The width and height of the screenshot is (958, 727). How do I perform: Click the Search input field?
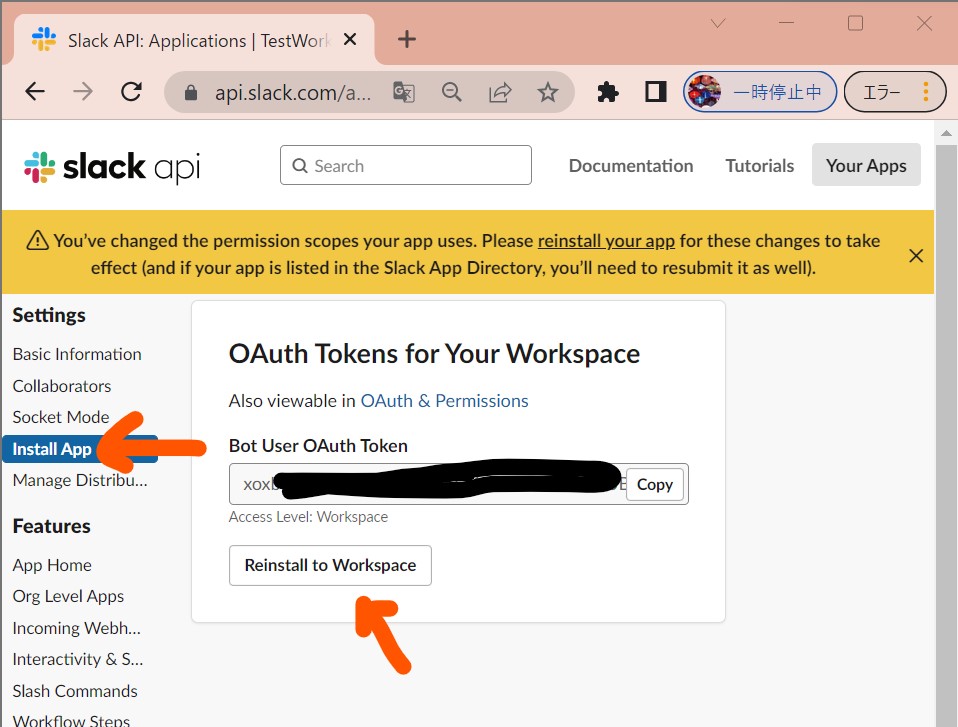[x=406, y=165]
